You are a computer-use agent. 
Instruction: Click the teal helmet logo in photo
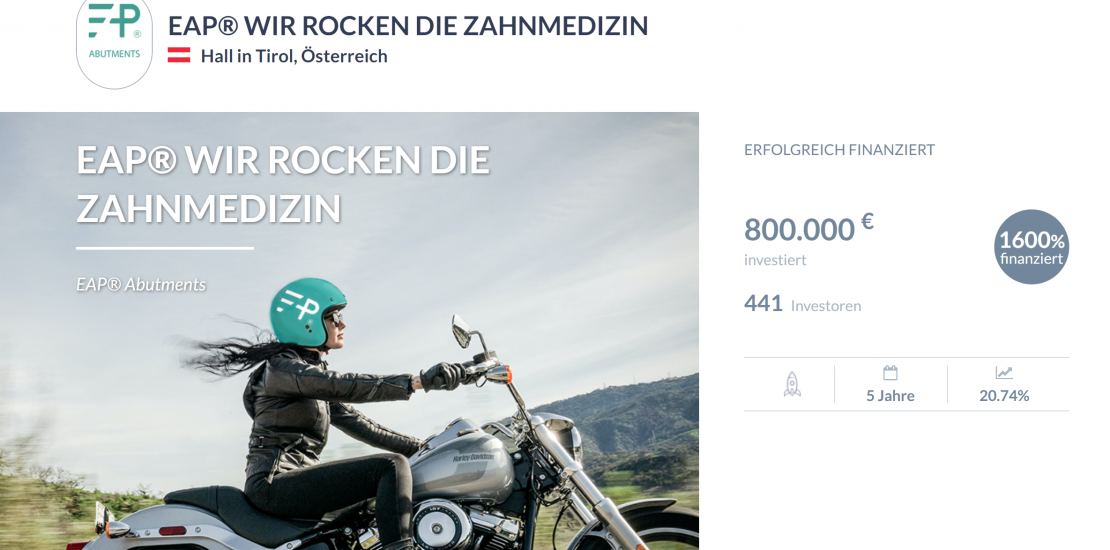click(x=308, y=312)
